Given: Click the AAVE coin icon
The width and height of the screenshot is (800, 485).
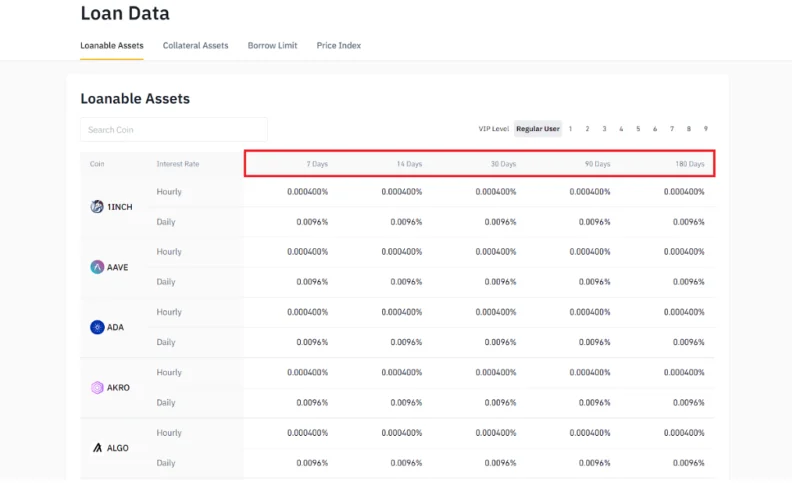Looking at the screenshot, I should coord(97,267).
